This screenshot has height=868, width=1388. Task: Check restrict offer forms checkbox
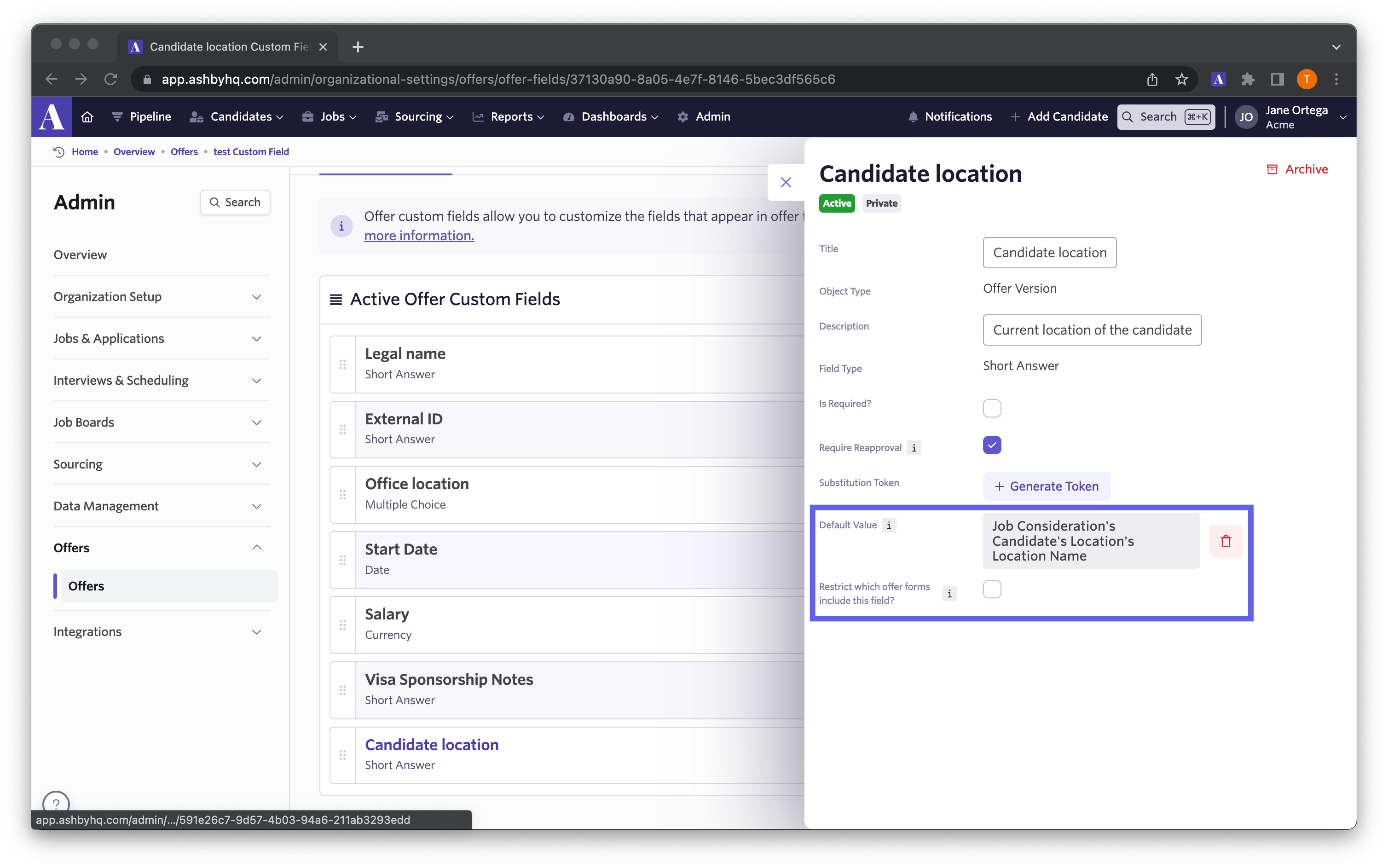tap(992, 589)
